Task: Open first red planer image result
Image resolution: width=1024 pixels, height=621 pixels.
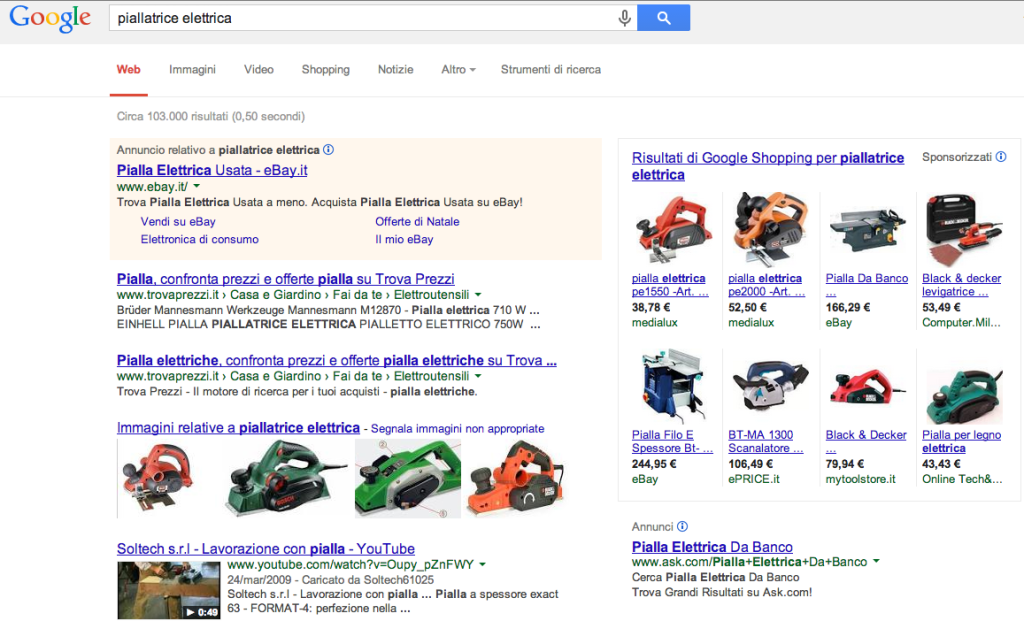Action: (x=157, y=479)
